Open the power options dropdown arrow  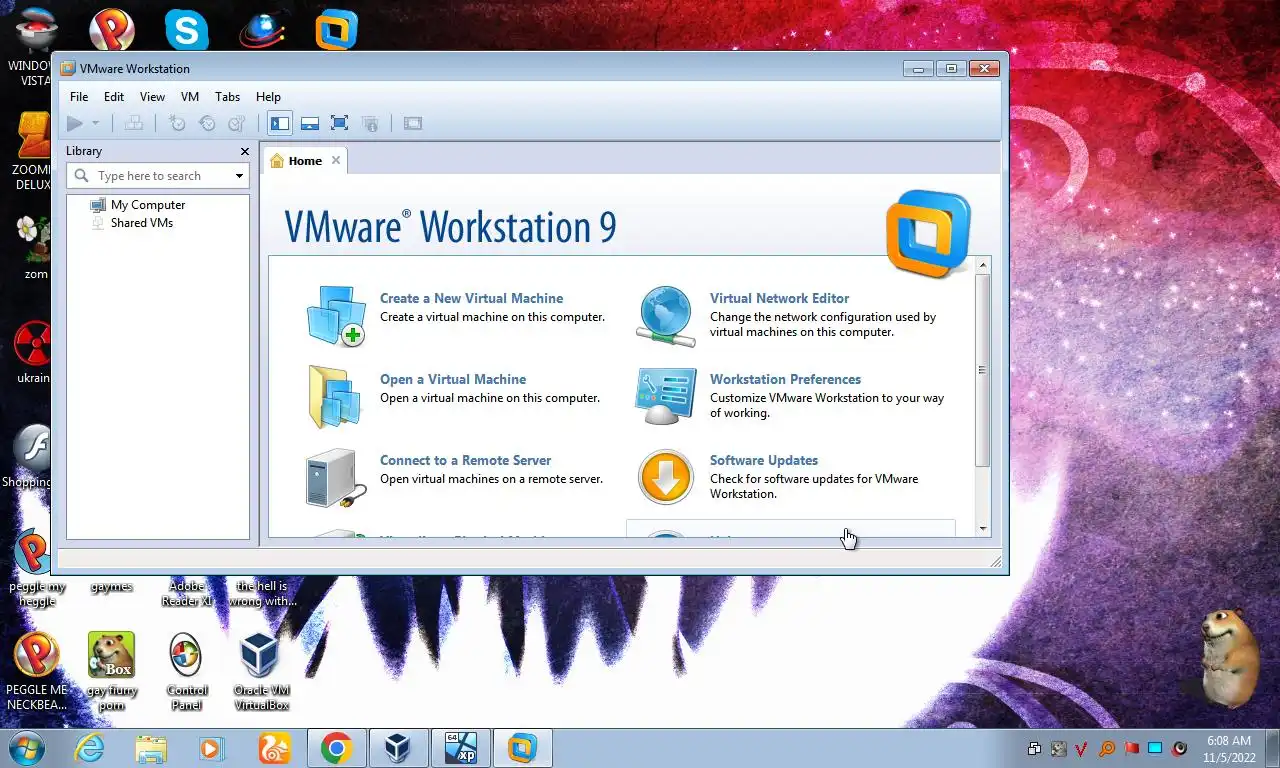click(x=96, y=124)
